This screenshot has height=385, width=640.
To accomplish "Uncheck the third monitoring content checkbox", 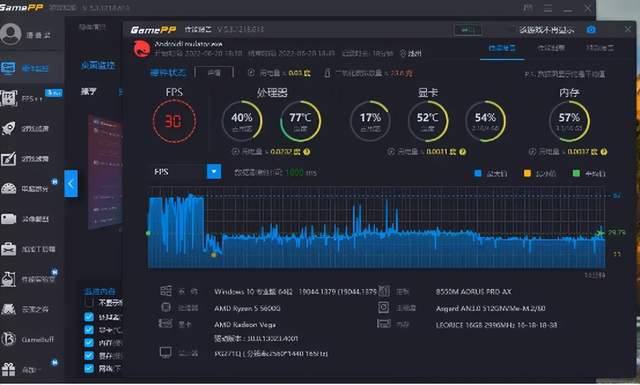I will click(89, 329).
